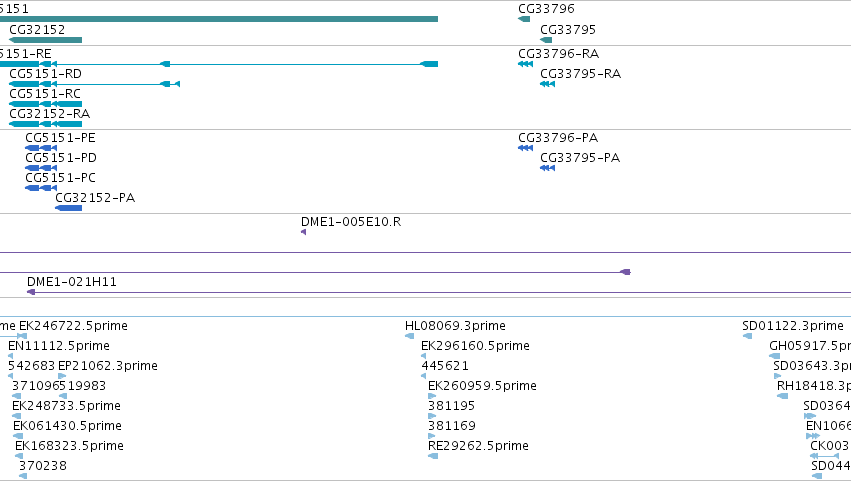
Task: Click the RE29262.5prime EST marker
Action: 433,456
